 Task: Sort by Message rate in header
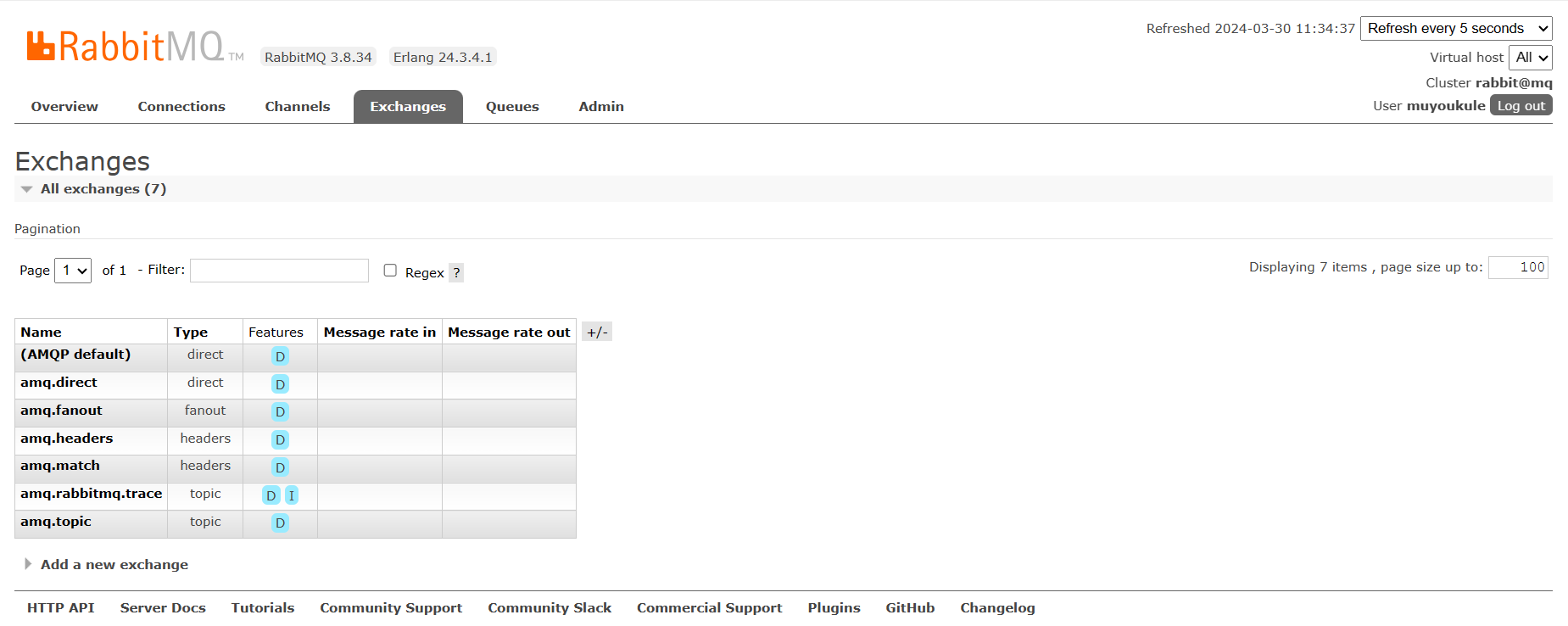tap(380, 333)
